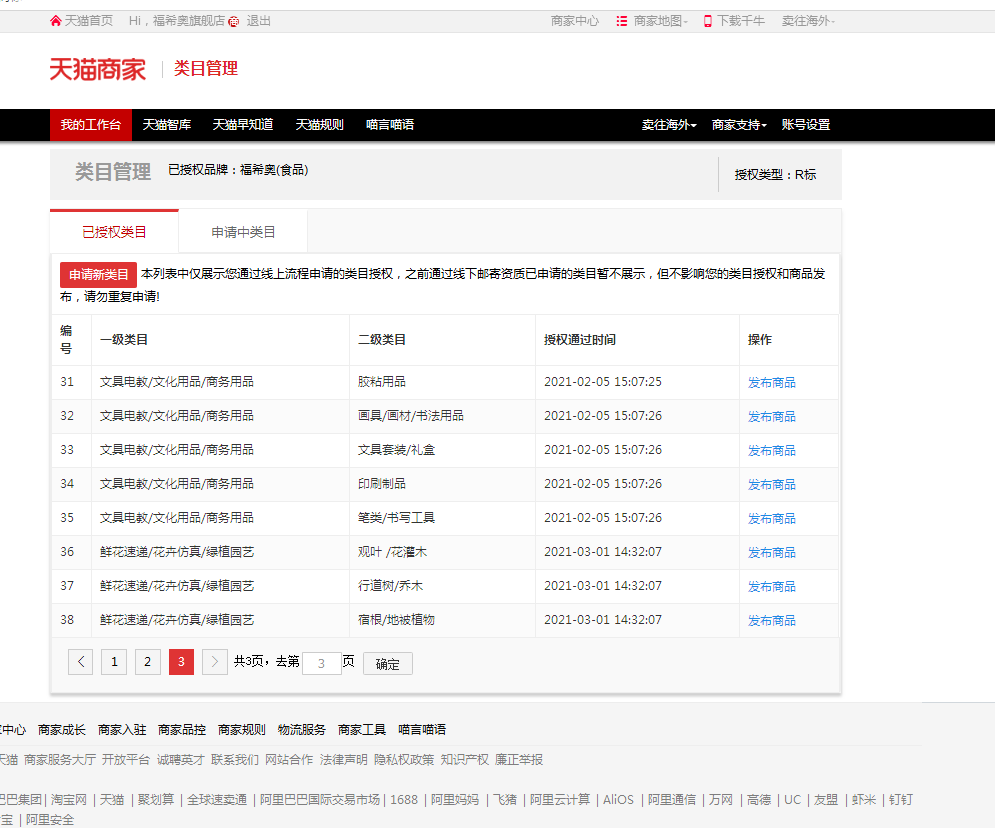This screenshot has height=828, width=995.
Task: Open the 商家中心 link in top bar
Action: pyautogui.click(x=575, y=21)
